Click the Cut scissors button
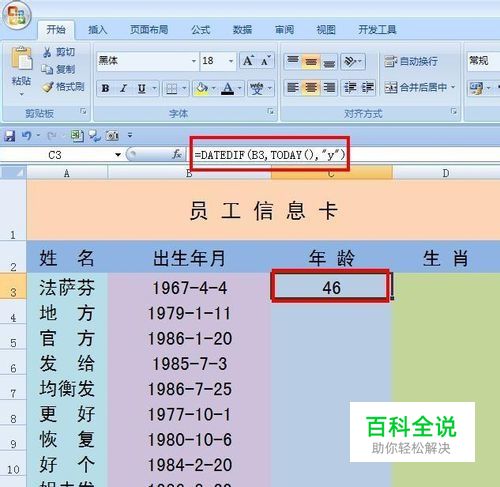 (x=58, y=52)
